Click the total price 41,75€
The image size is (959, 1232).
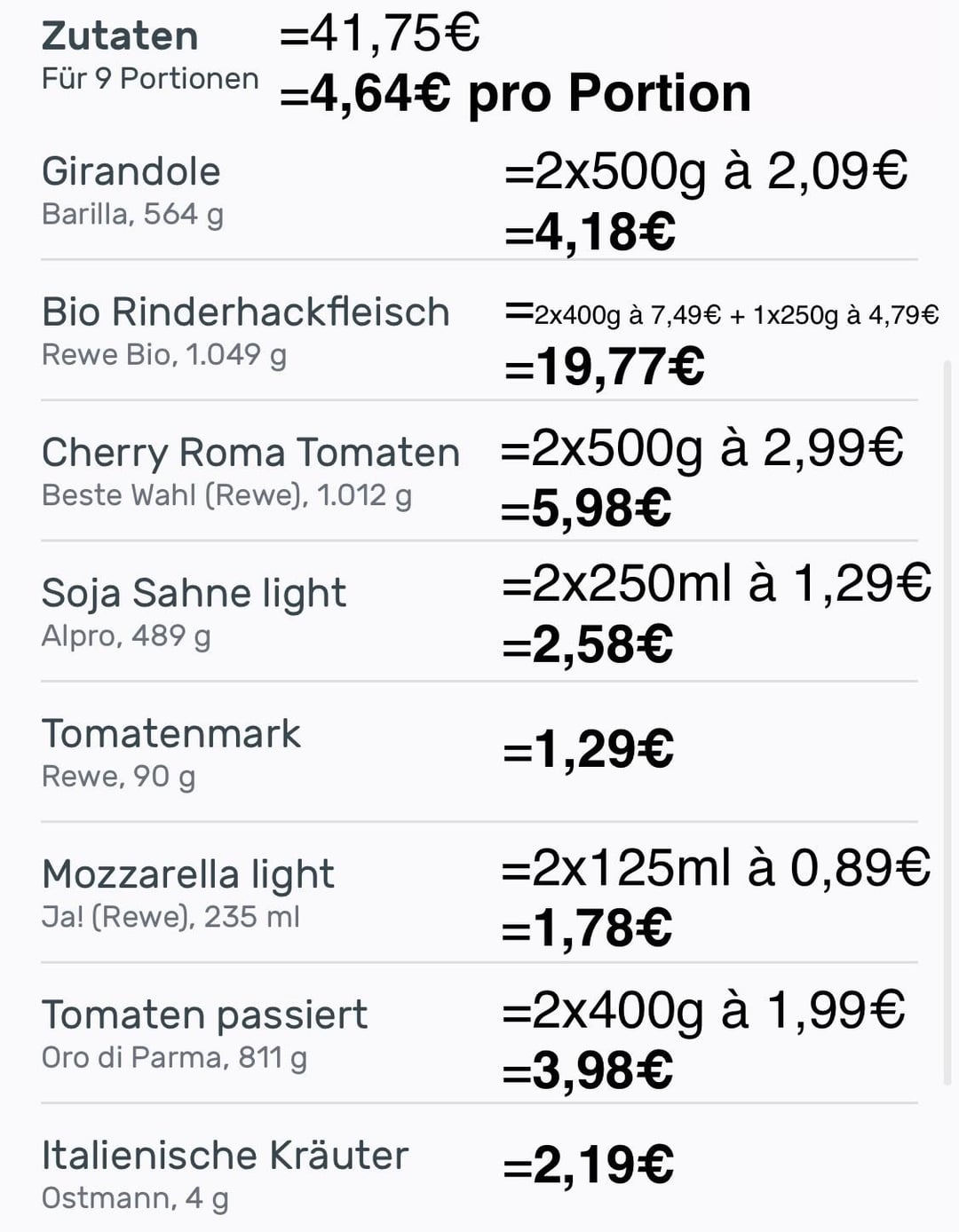click(380, 34)
